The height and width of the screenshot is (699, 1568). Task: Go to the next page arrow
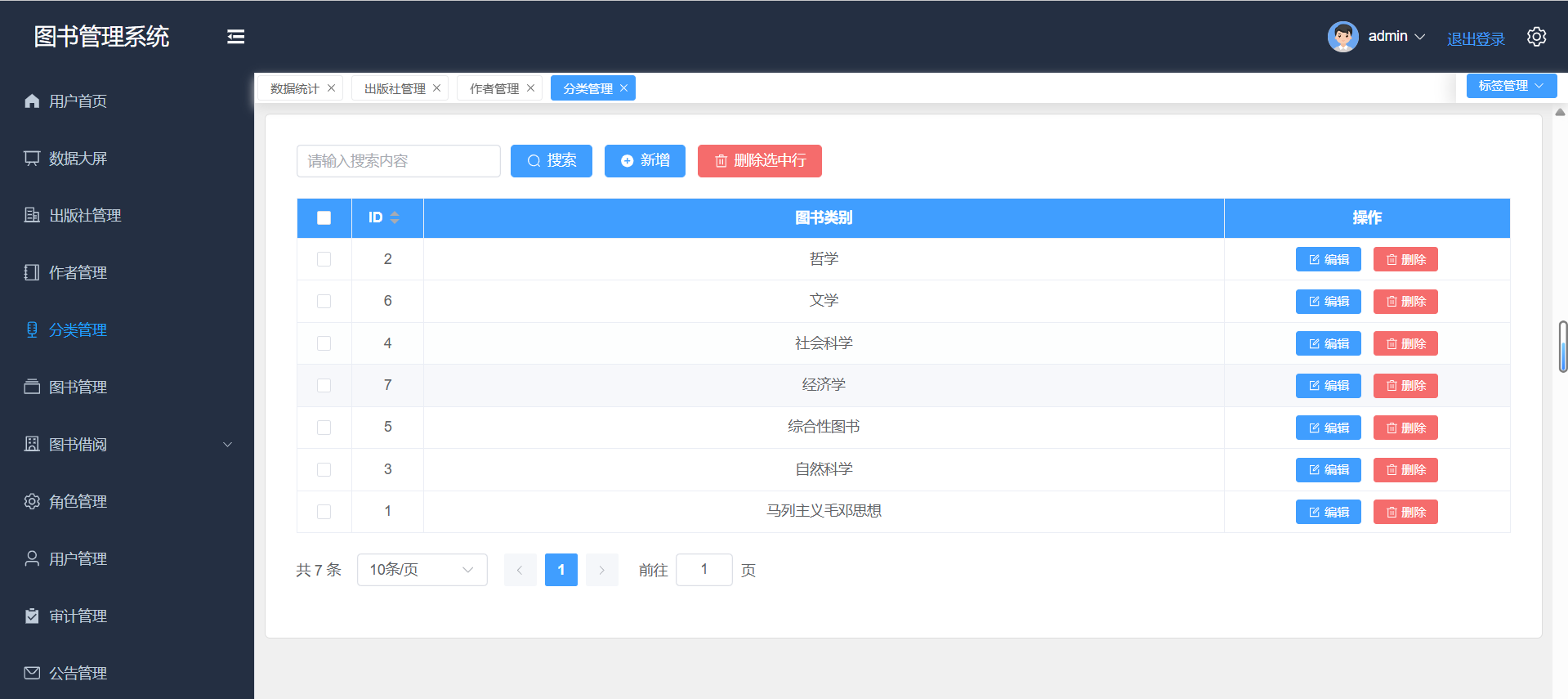tap(601, 570)
